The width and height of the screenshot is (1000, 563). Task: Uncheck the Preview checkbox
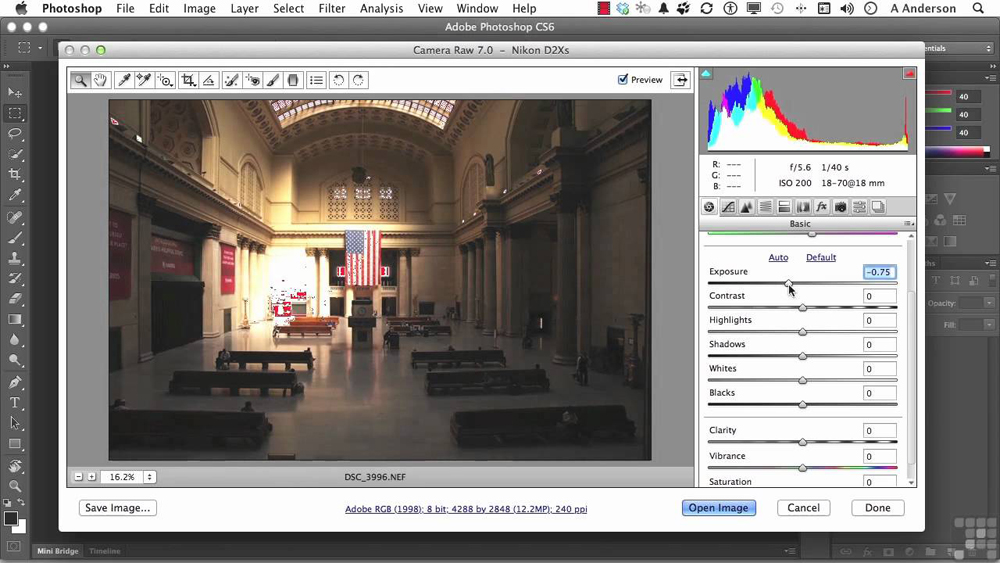click(623, 80)
